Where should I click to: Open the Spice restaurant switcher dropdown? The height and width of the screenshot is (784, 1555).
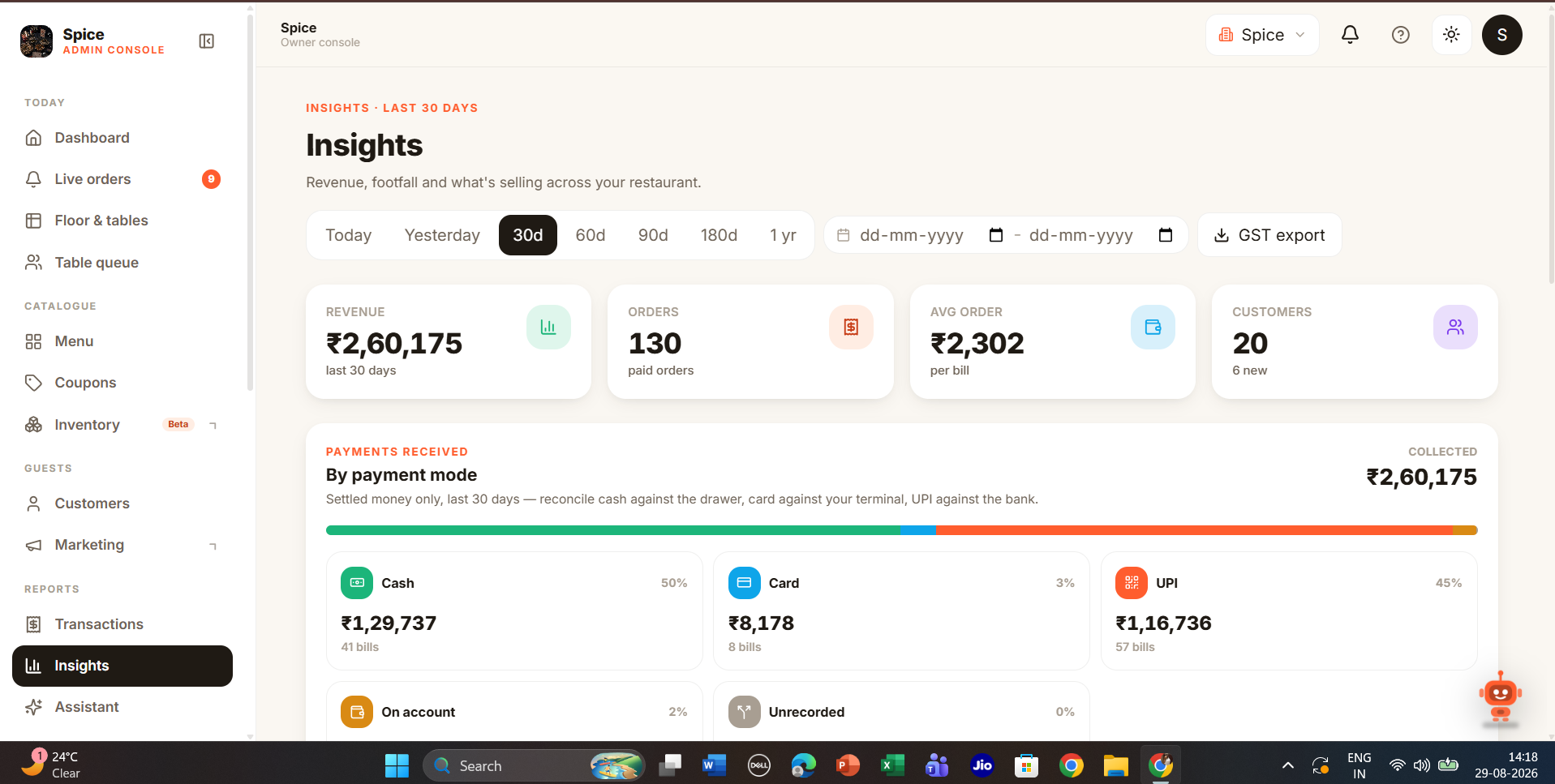(x=1262, y=35)
